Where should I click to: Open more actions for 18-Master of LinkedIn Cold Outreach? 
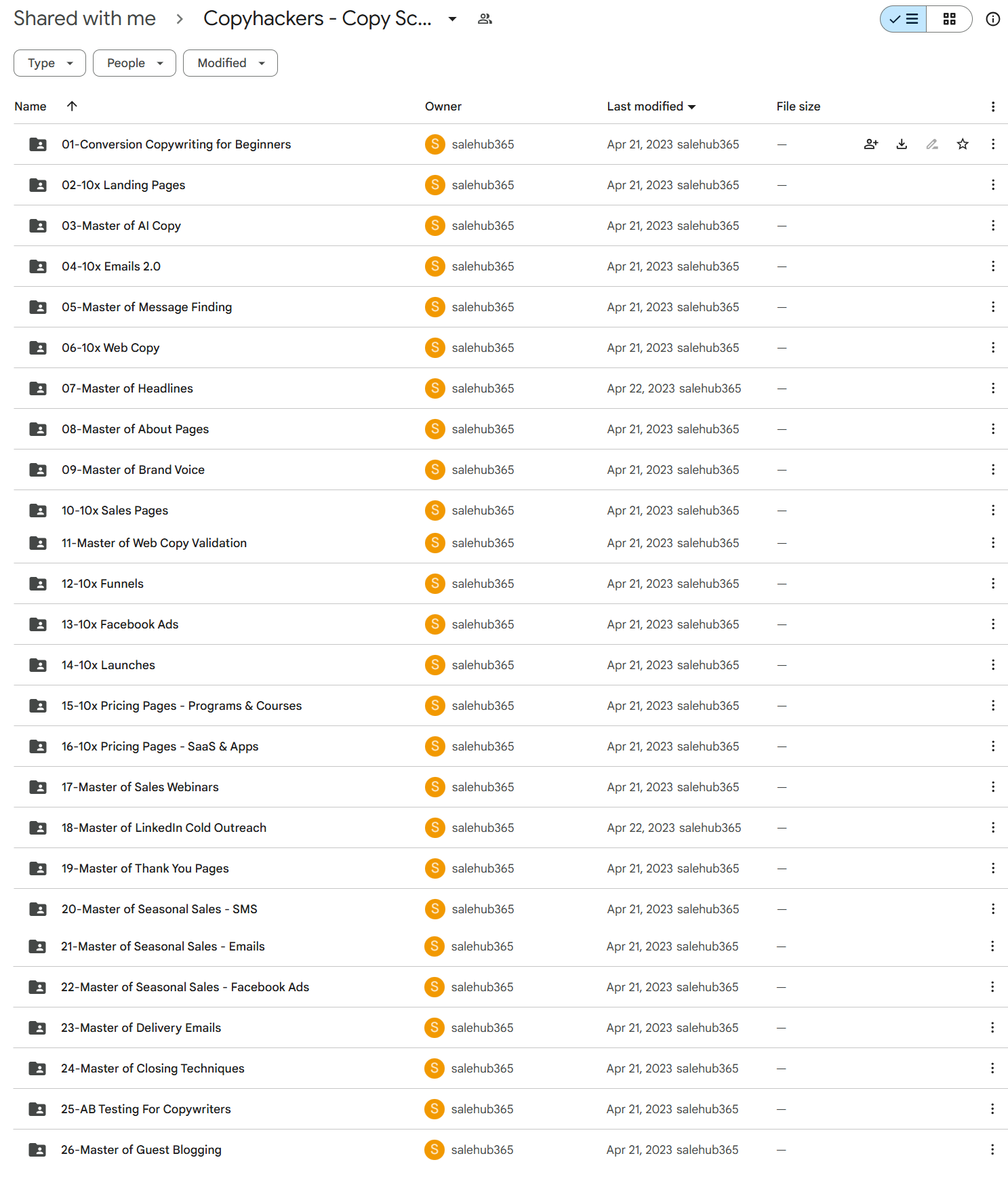pos(993,827)
